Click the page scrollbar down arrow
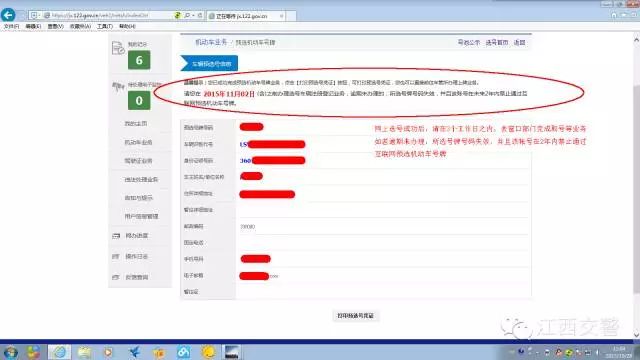640x360 pixels. [x=636, y=335]
